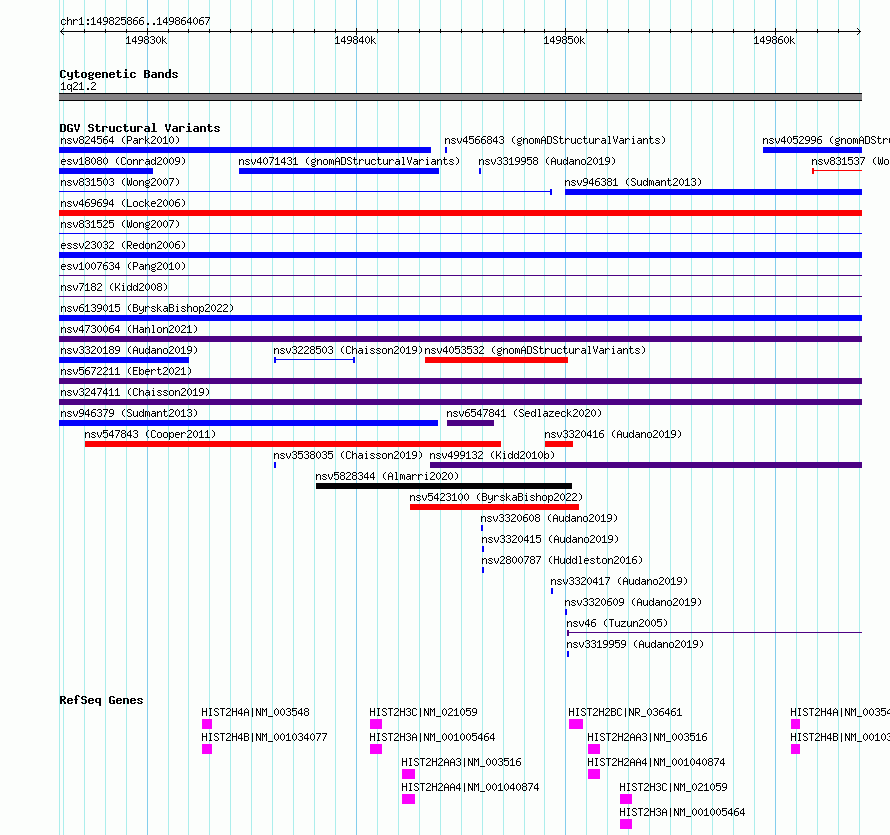Open the DGV Structural Variants track title
This screenshot has width=890, height=835.
tap(140, 128)
